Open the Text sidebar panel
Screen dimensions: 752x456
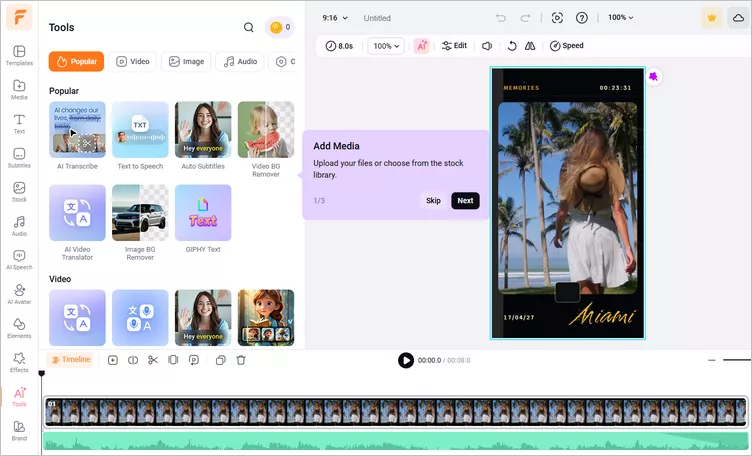tap(19, 124)
